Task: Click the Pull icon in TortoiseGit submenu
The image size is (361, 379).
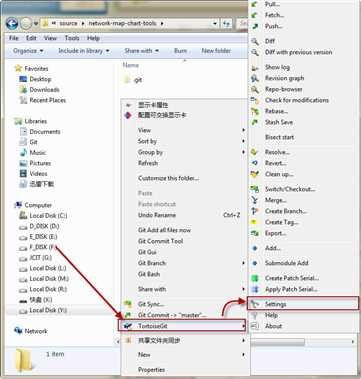Action: click(x=255, y=5)
